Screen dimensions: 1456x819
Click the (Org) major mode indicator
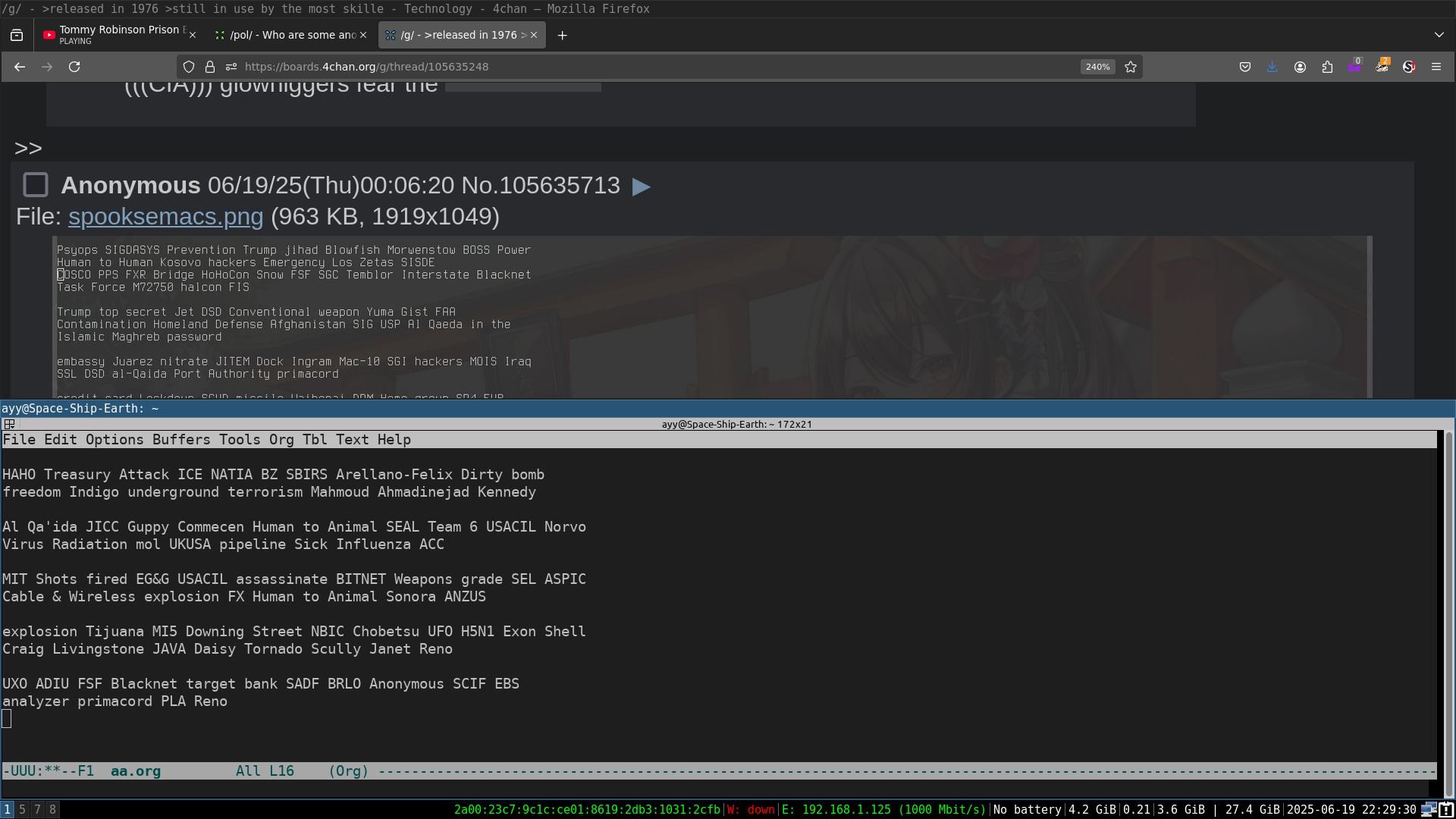(349, 771)
